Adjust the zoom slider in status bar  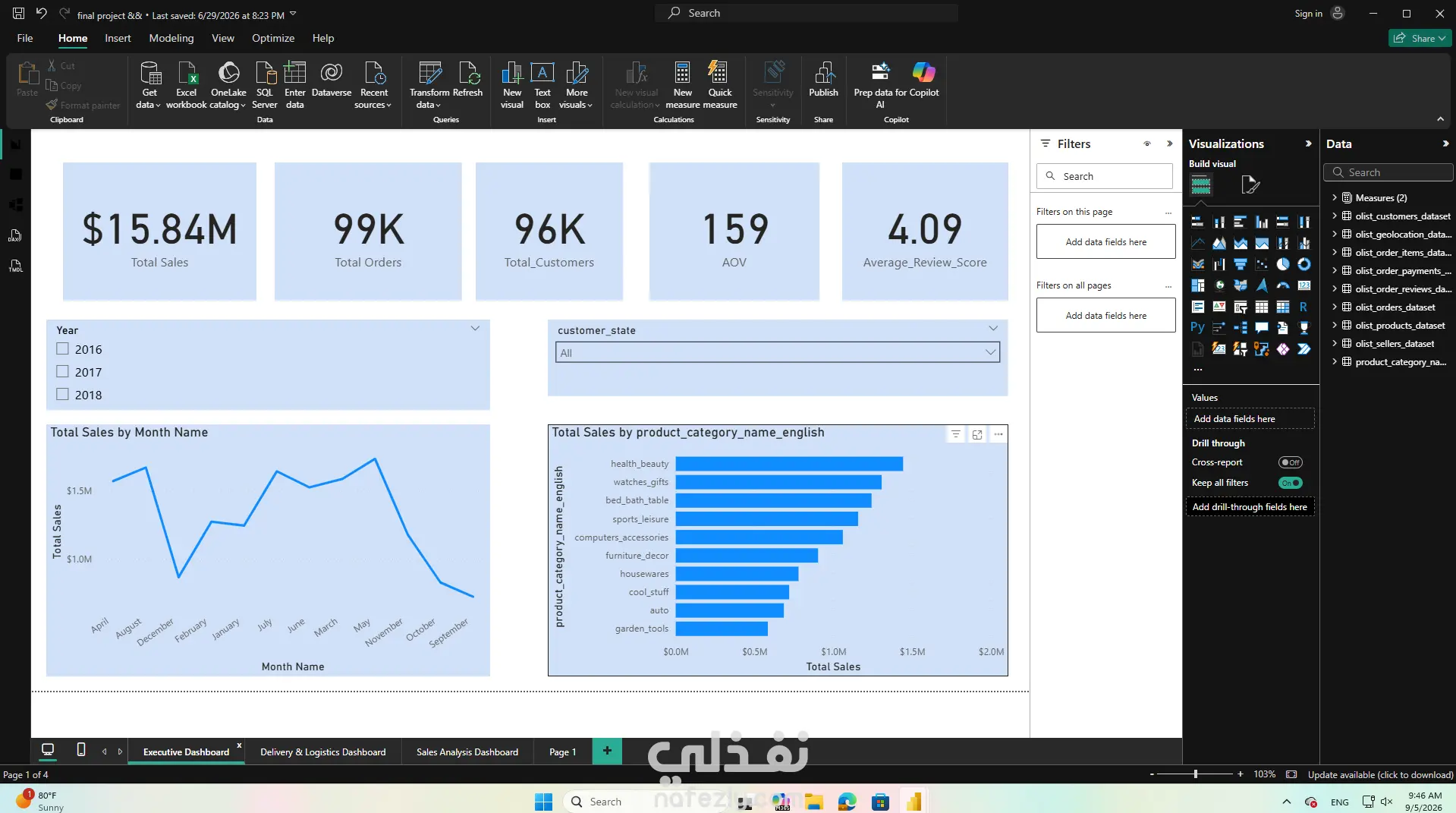click(1196, 774)
